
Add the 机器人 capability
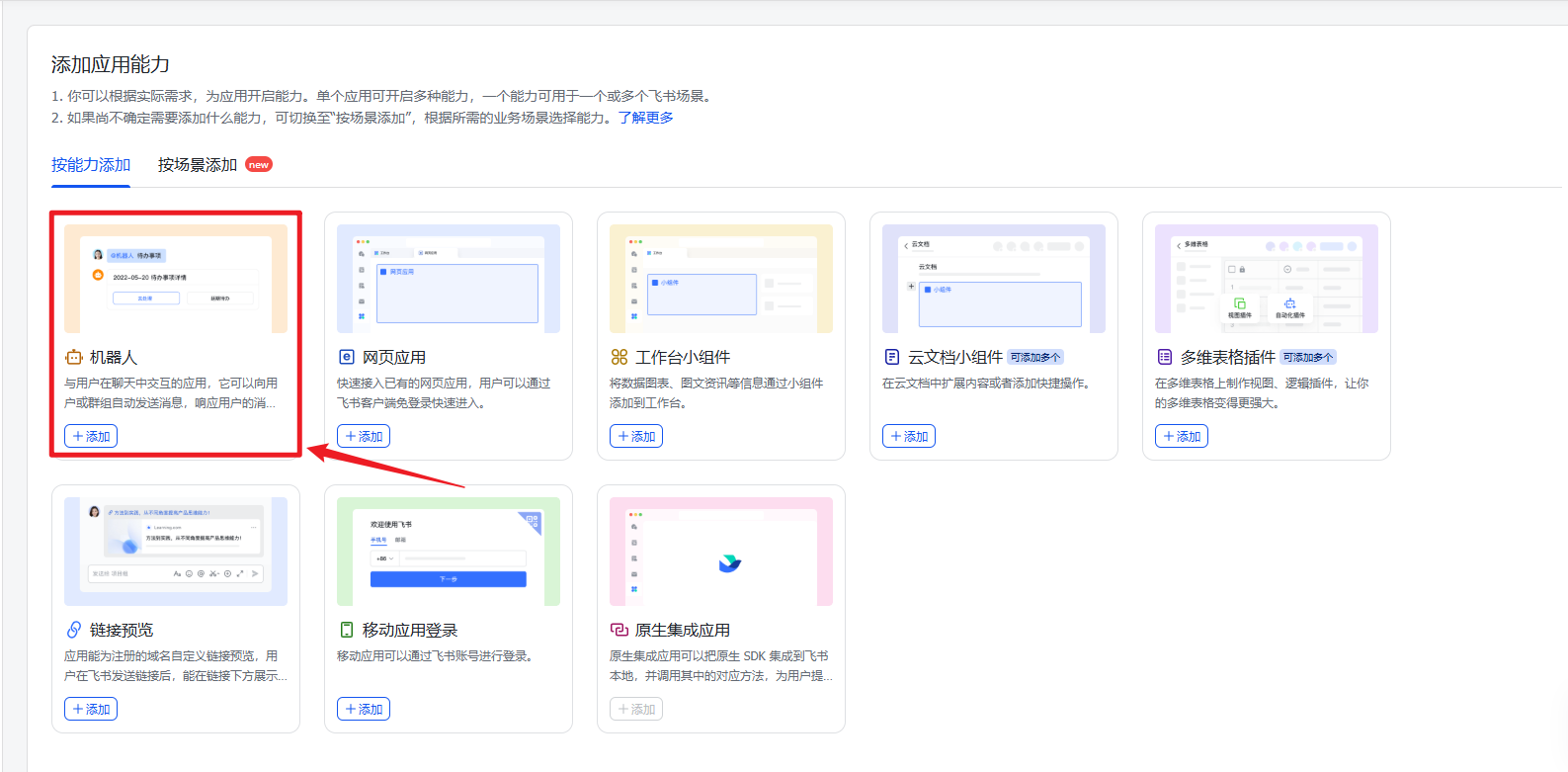click(x=91, y=436)
